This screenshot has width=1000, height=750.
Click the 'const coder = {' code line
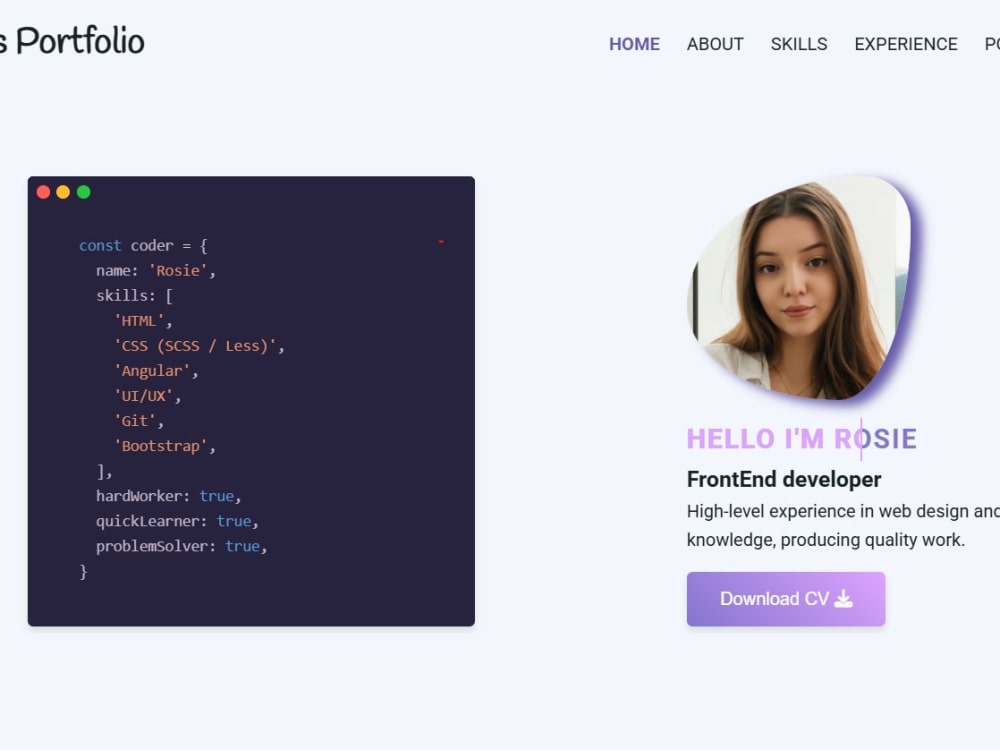143,246
